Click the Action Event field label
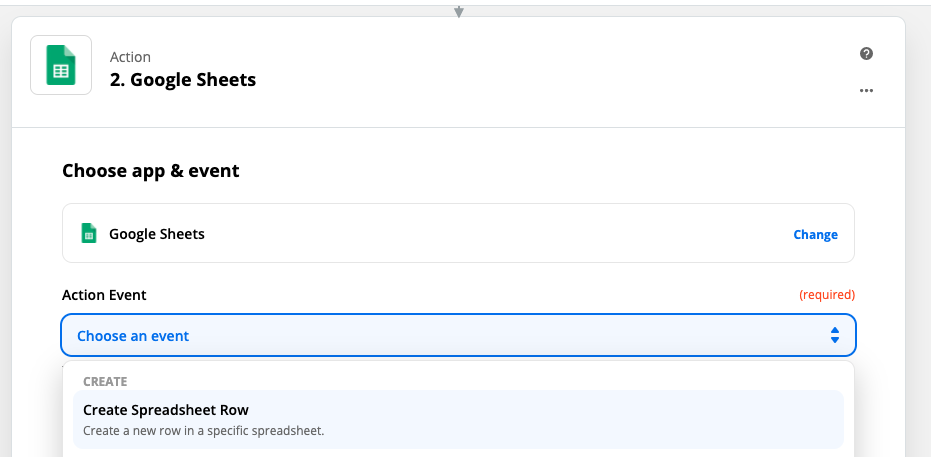This screenshot has height=457, width=931. point(104,295)
